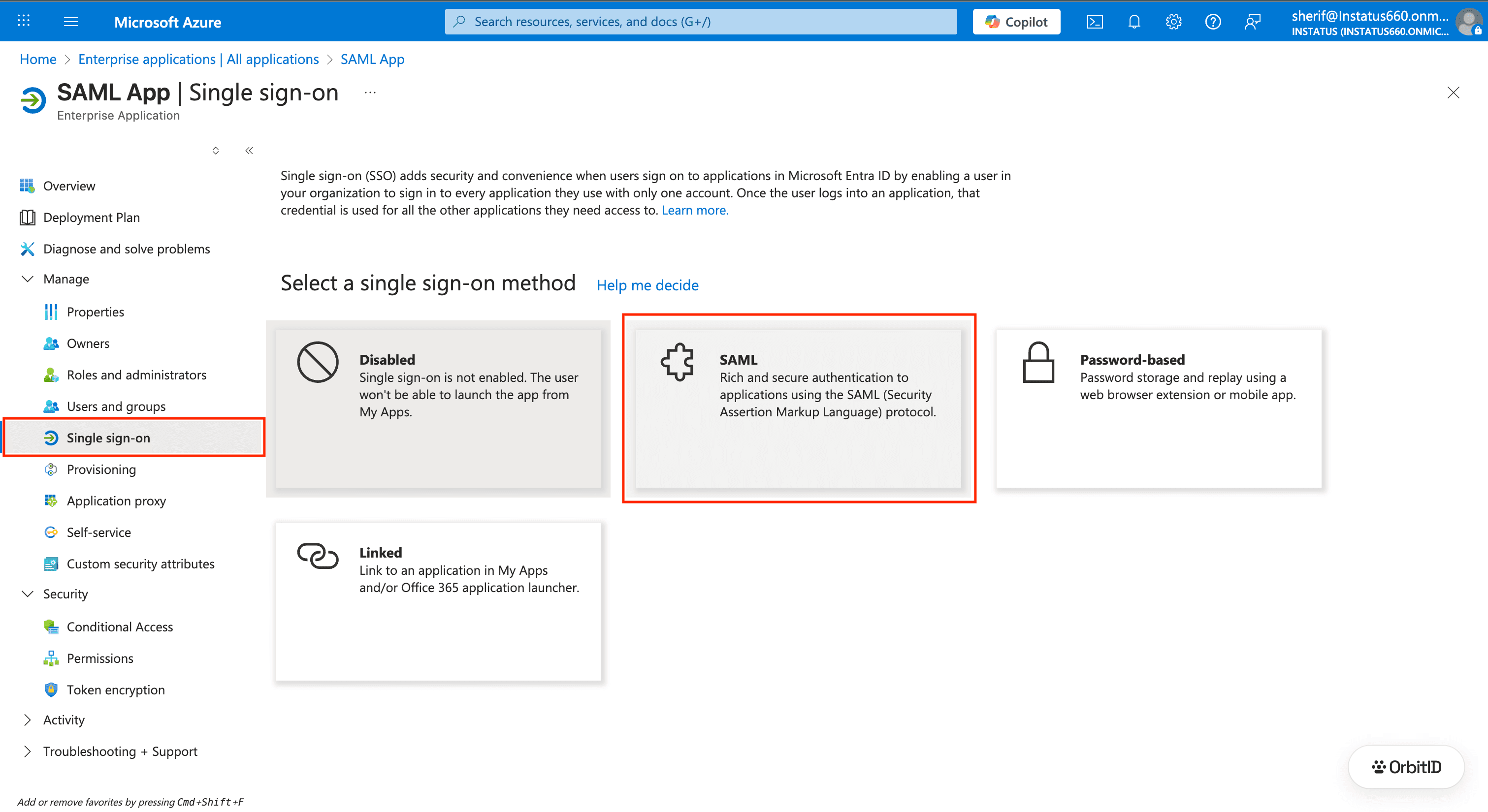Select the Password-based method card
This screenshot has width=1488, height=812.
(1158, 408)
